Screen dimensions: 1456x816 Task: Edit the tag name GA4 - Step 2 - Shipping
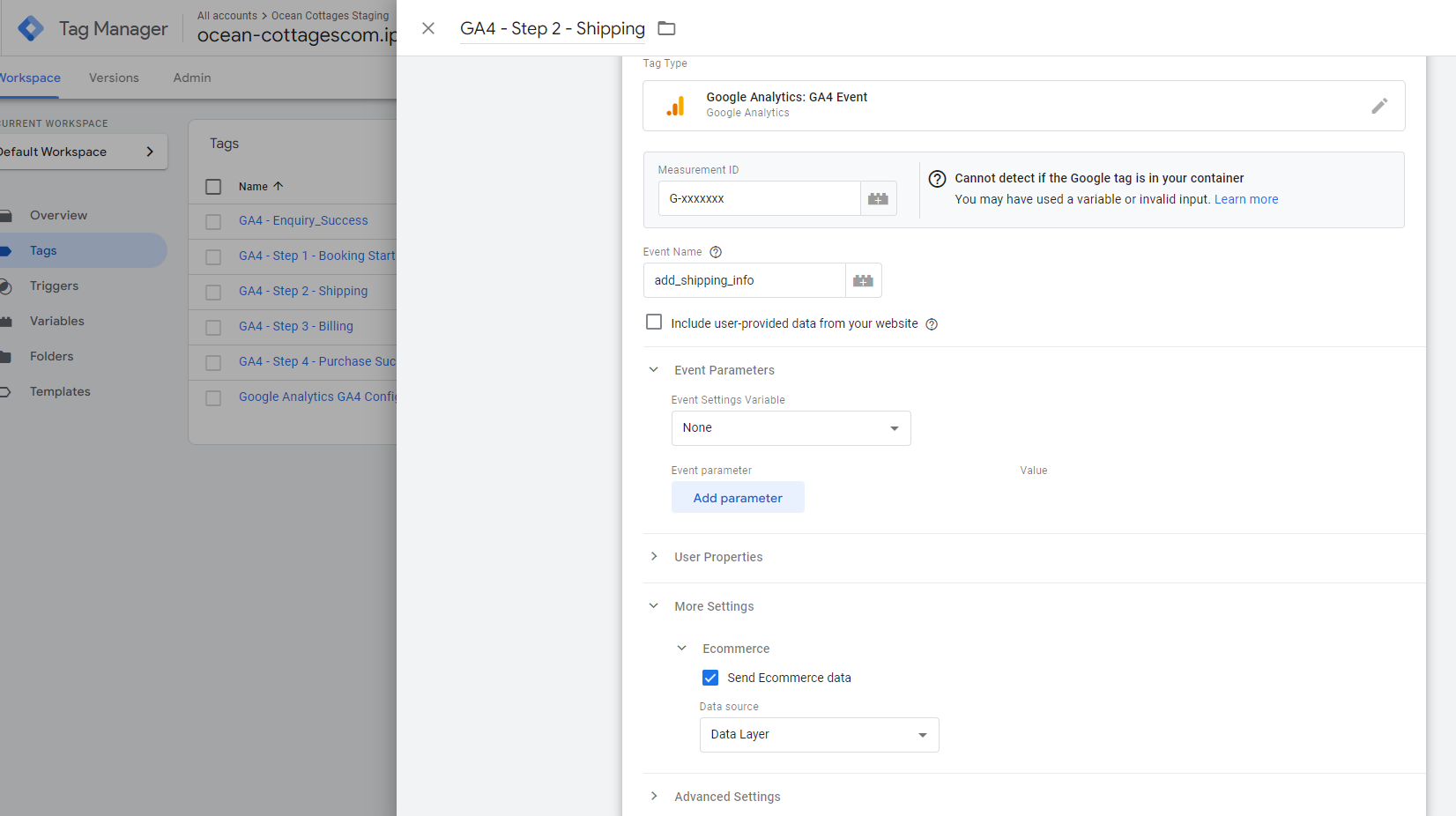pos(553,28)
